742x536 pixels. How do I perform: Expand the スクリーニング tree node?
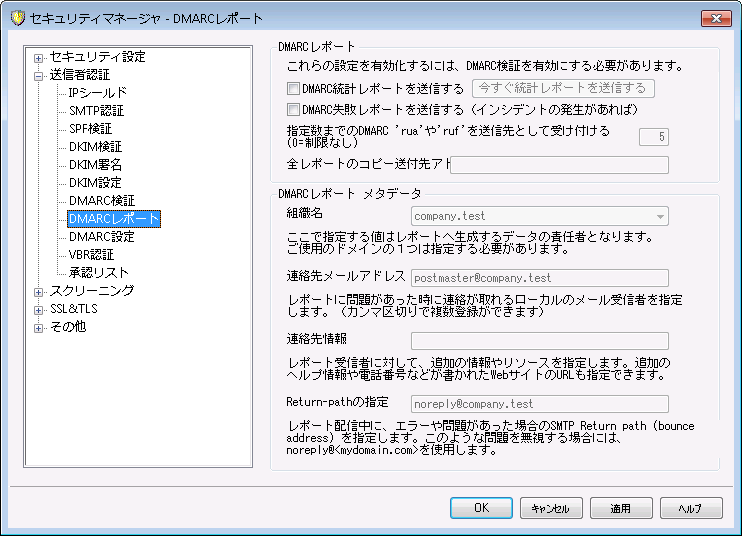tap(39, 291)
